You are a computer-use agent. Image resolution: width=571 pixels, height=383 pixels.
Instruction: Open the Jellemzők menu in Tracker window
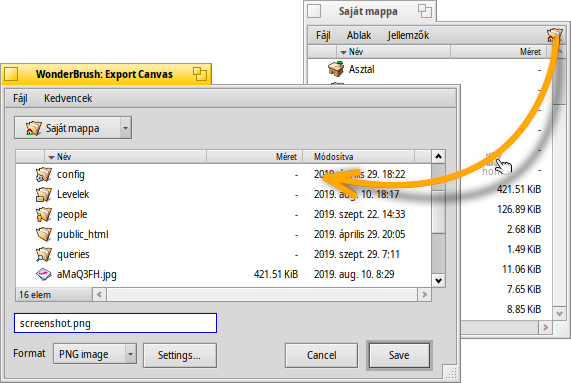pyautogui.click(x=408, y=35)
